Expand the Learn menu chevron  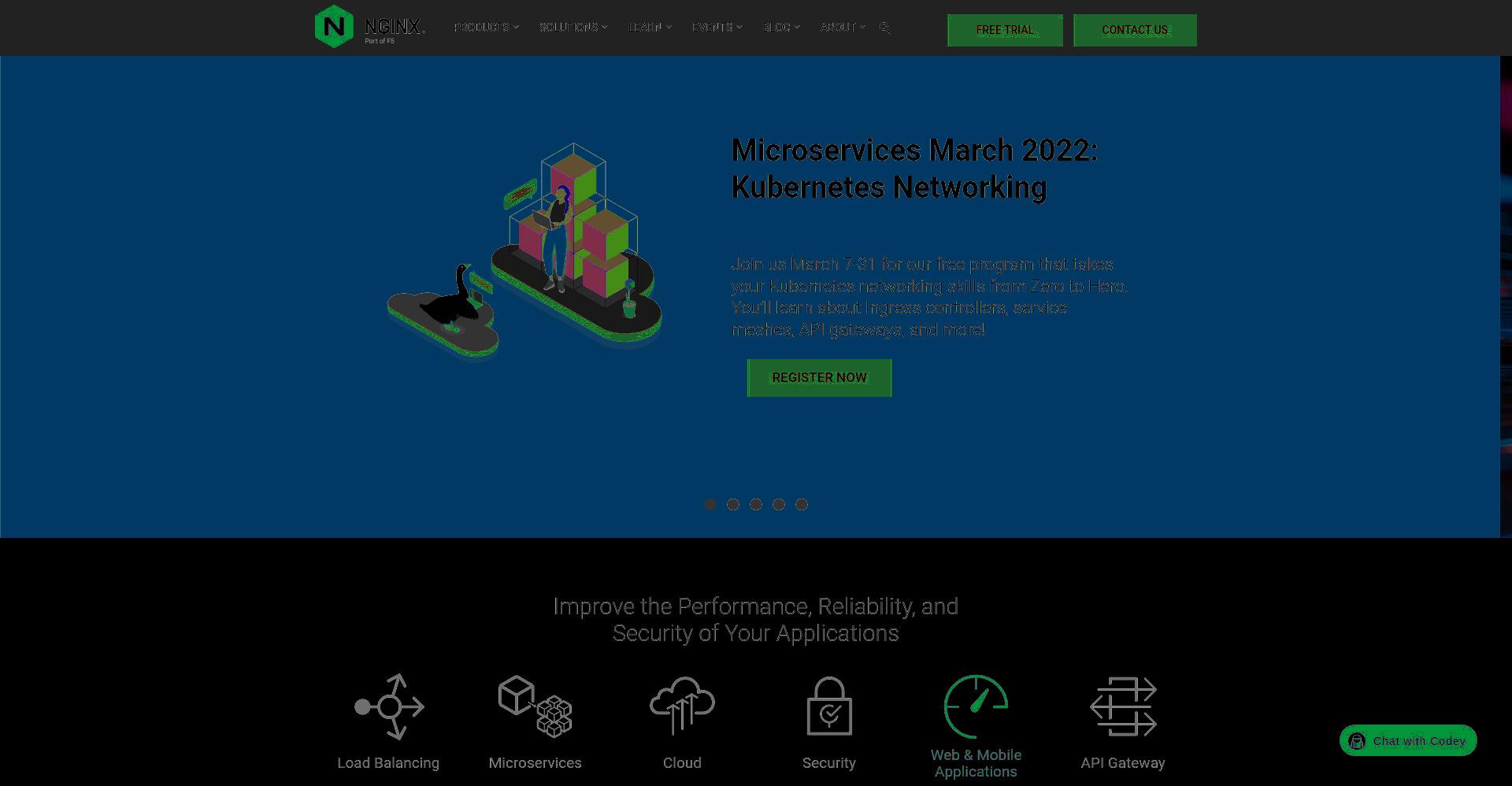point(669,28)
